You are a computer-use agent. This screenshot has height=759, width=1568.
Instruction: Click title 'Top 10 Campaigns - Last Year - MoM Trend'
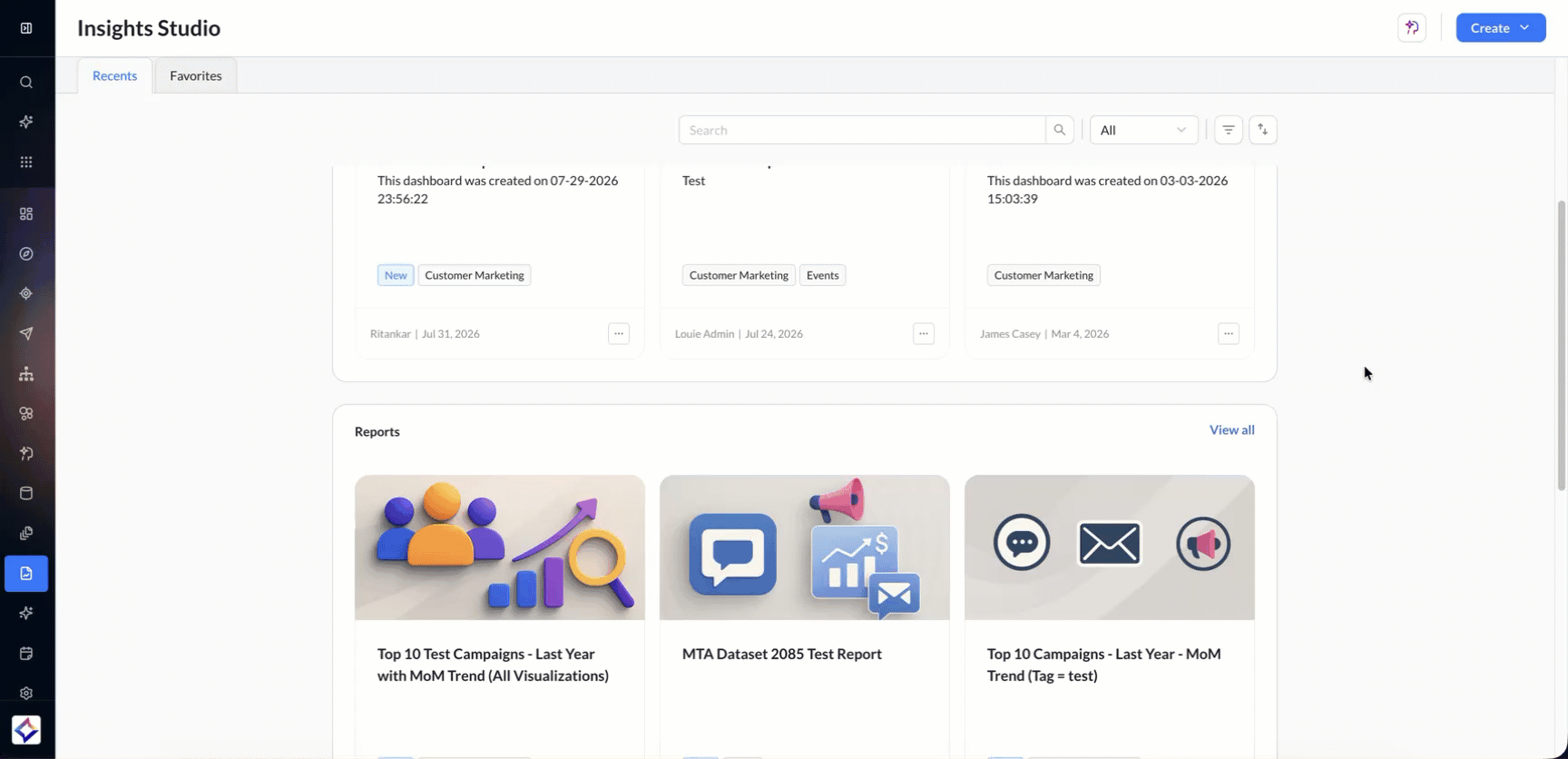pos(1104,665)
